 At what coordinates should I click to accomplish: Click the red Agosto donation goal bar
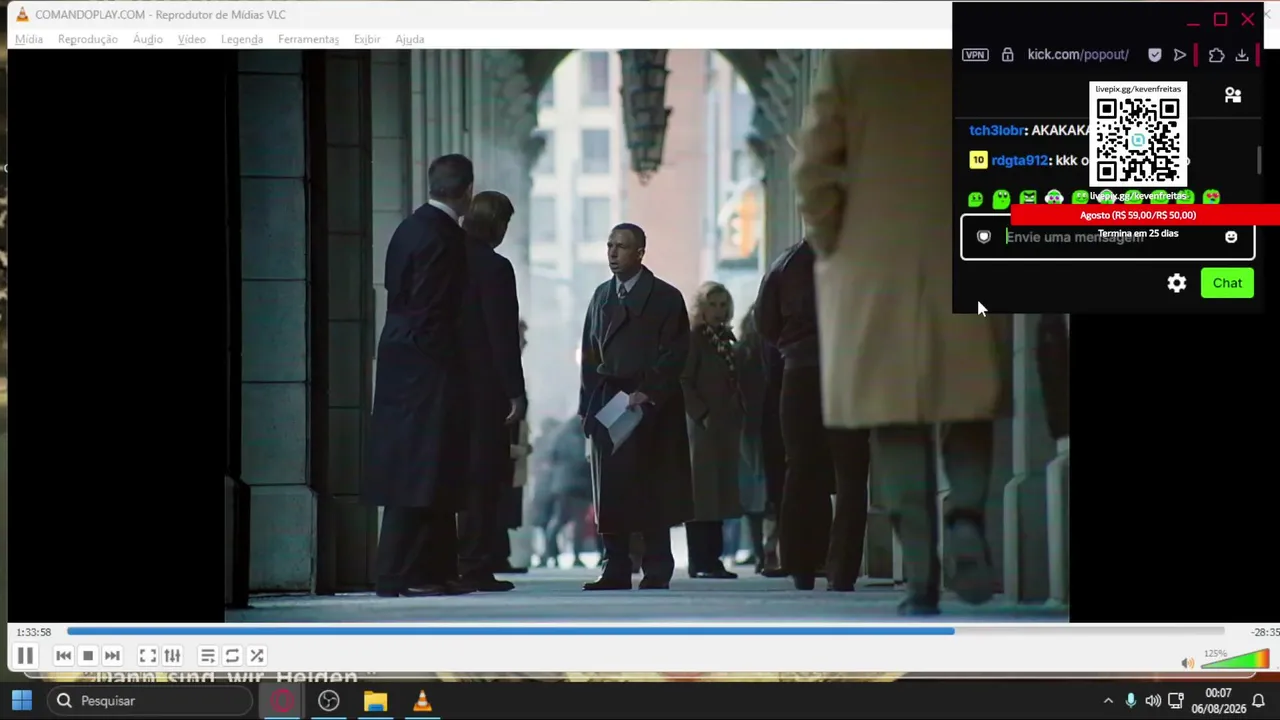click(1145, 215)
